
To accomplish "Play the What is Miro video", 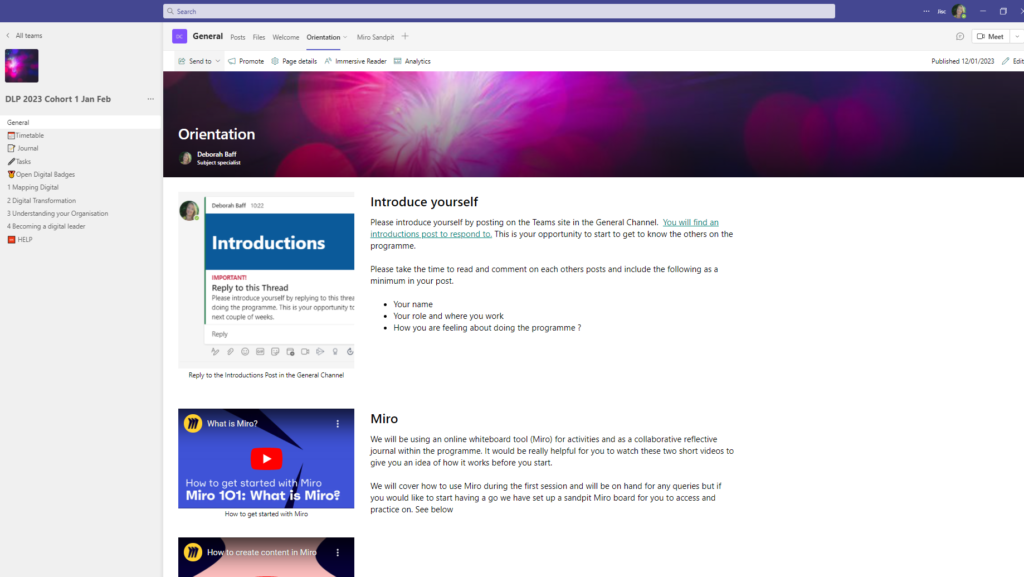I will (266, 459).
